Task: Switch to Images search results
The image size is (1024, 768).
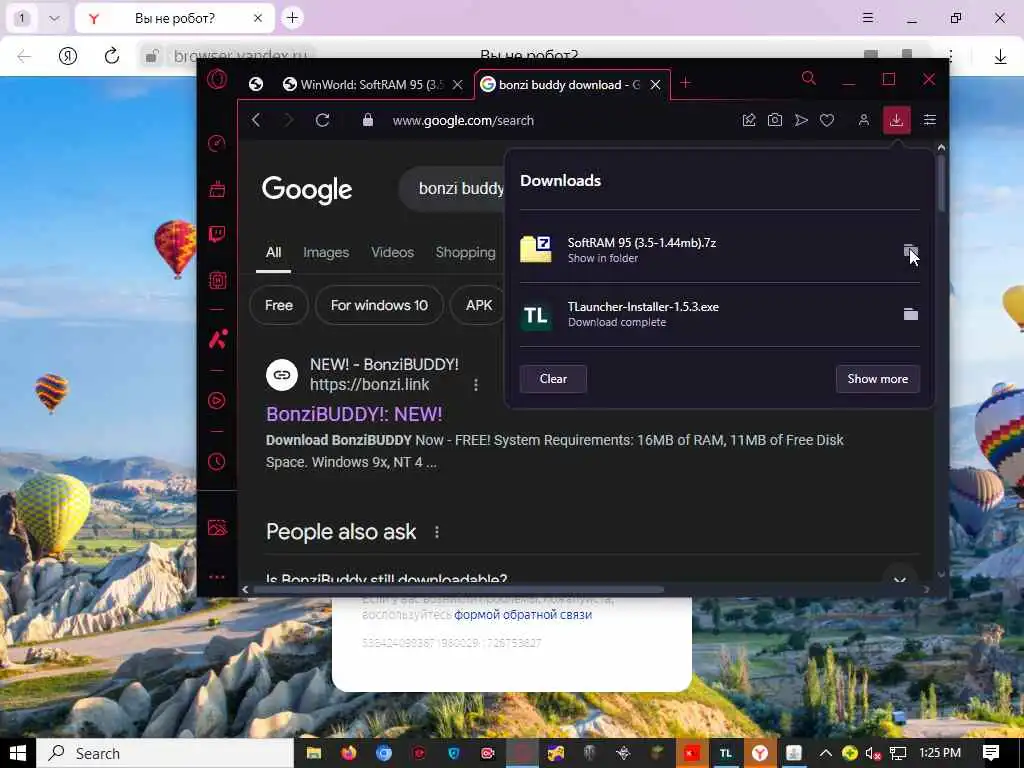Action: coord(326,252)
